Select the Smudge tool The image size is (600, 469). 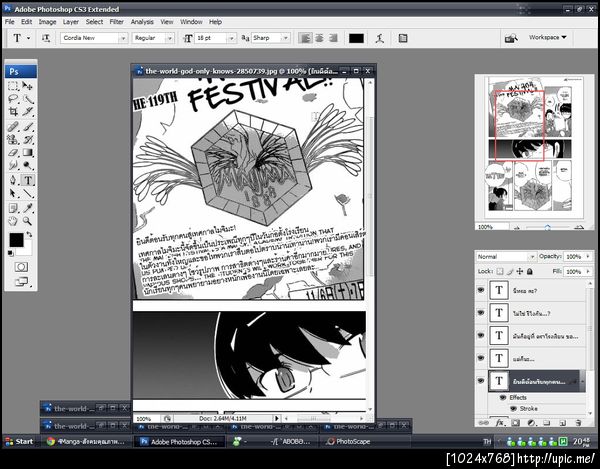(13, 165)
